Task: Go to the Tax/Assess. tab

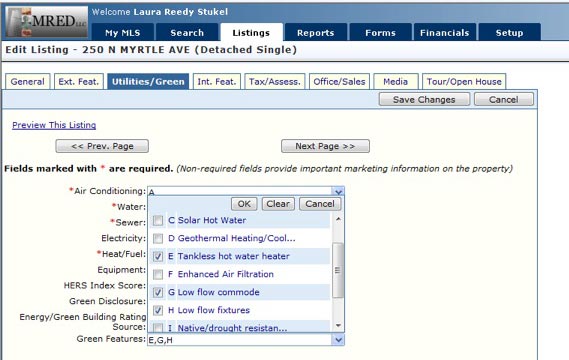Action: click(x=275, y=82)
